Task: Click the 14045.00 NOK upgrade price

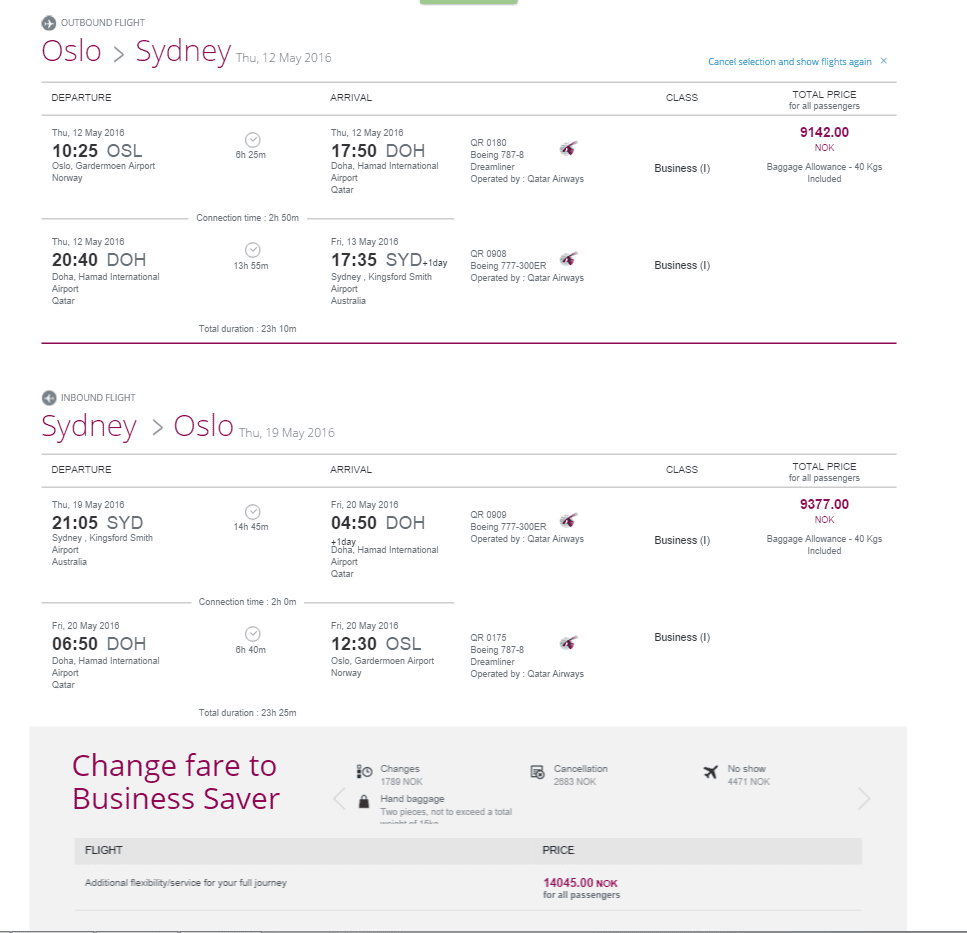Action: coord(580,883)
